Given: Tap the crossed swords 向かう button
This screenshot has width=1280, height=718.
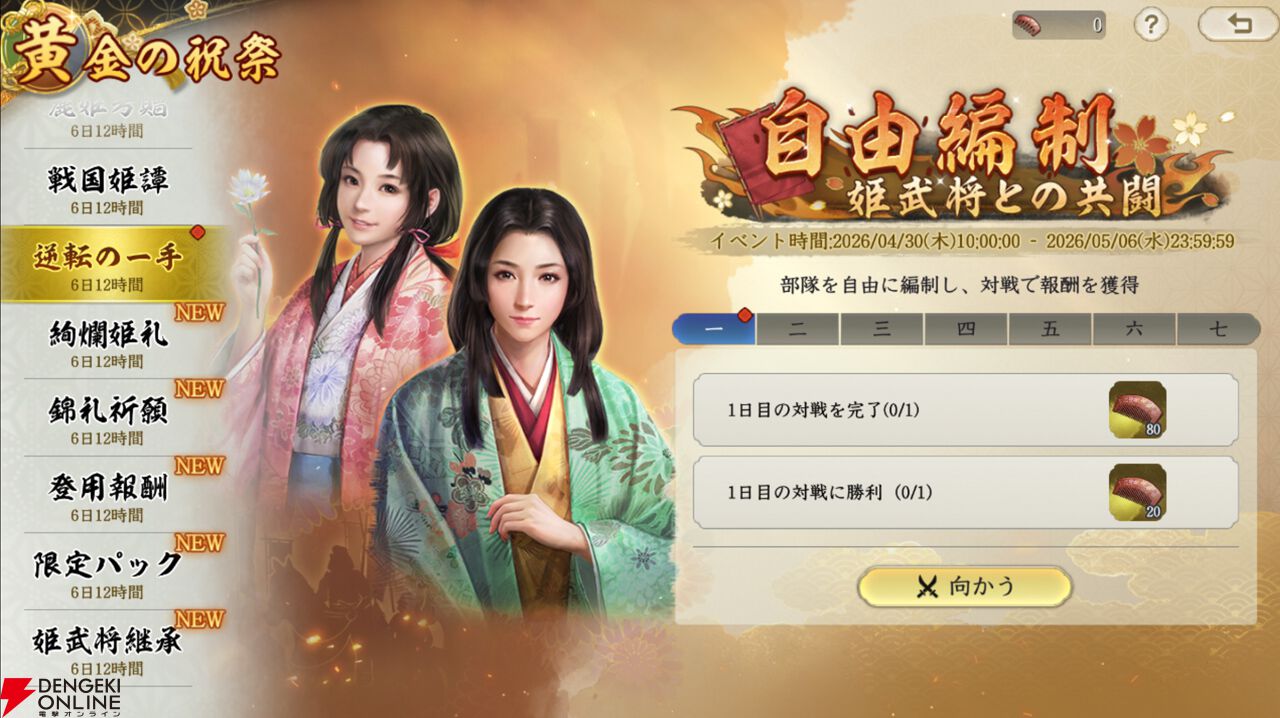Looking at the screenshot, I should (x=965, y=587).
